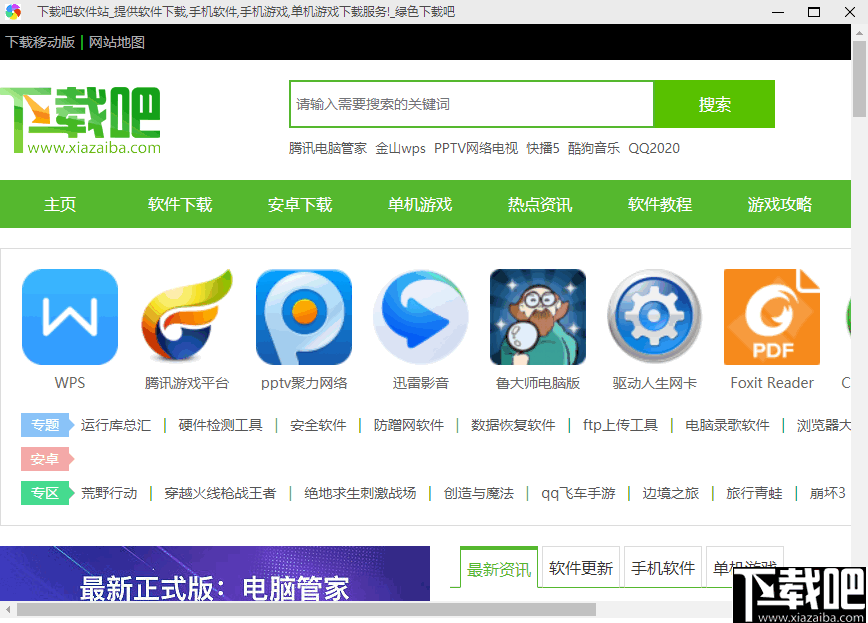
Task: Click the pptv聚力网络 app icon
Action: click(303, 317)
